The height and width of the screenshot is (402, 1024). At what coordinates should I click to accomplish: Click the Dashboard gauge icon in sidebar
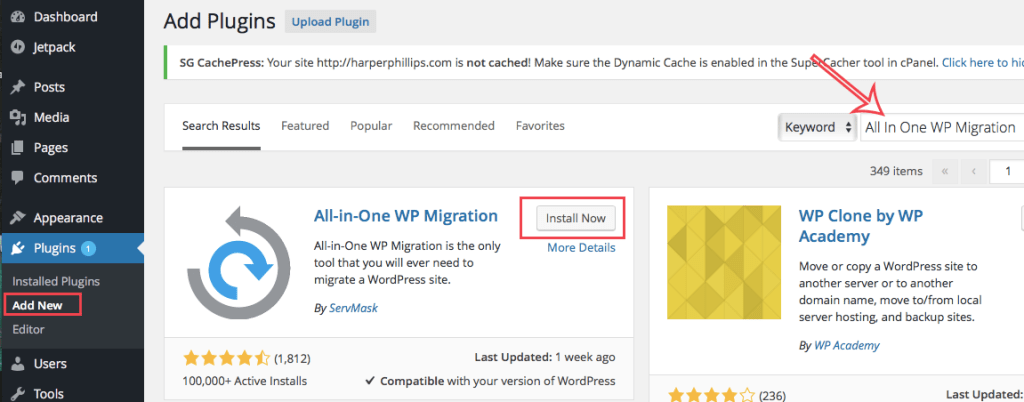17,17
